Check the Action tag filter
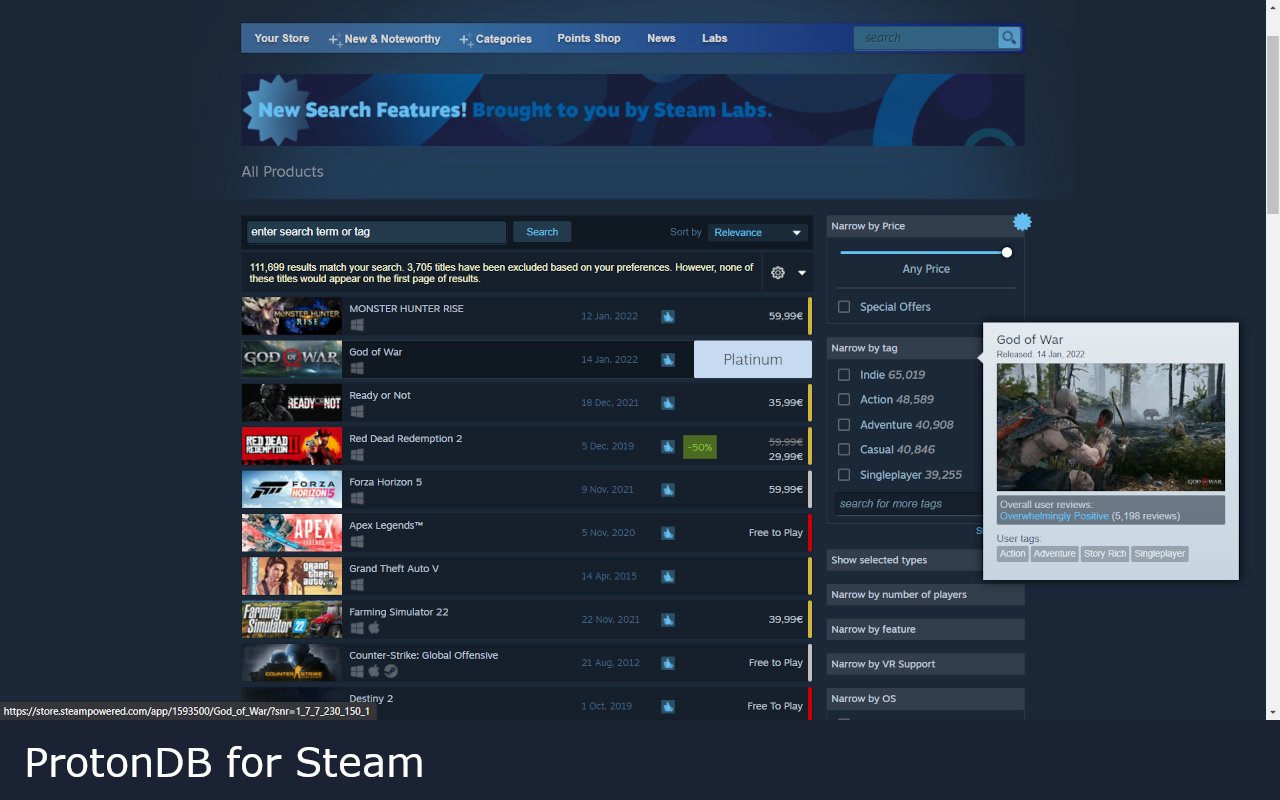Screen dimensions: 1280x800 (844, 400)
